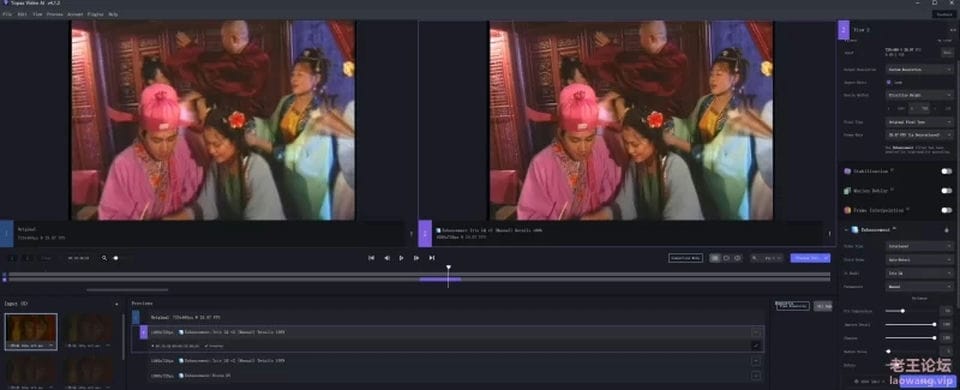Image resolution: width=960 pixels, height=390 pixels.
Task: Select the Original 720x480 preview row
Action: click(449, 318)
